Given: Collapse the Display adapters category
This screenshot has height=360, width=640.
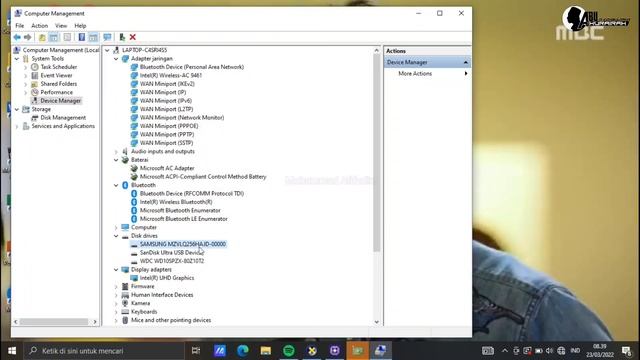Looking at the screenshot, I should coord(116,270).
